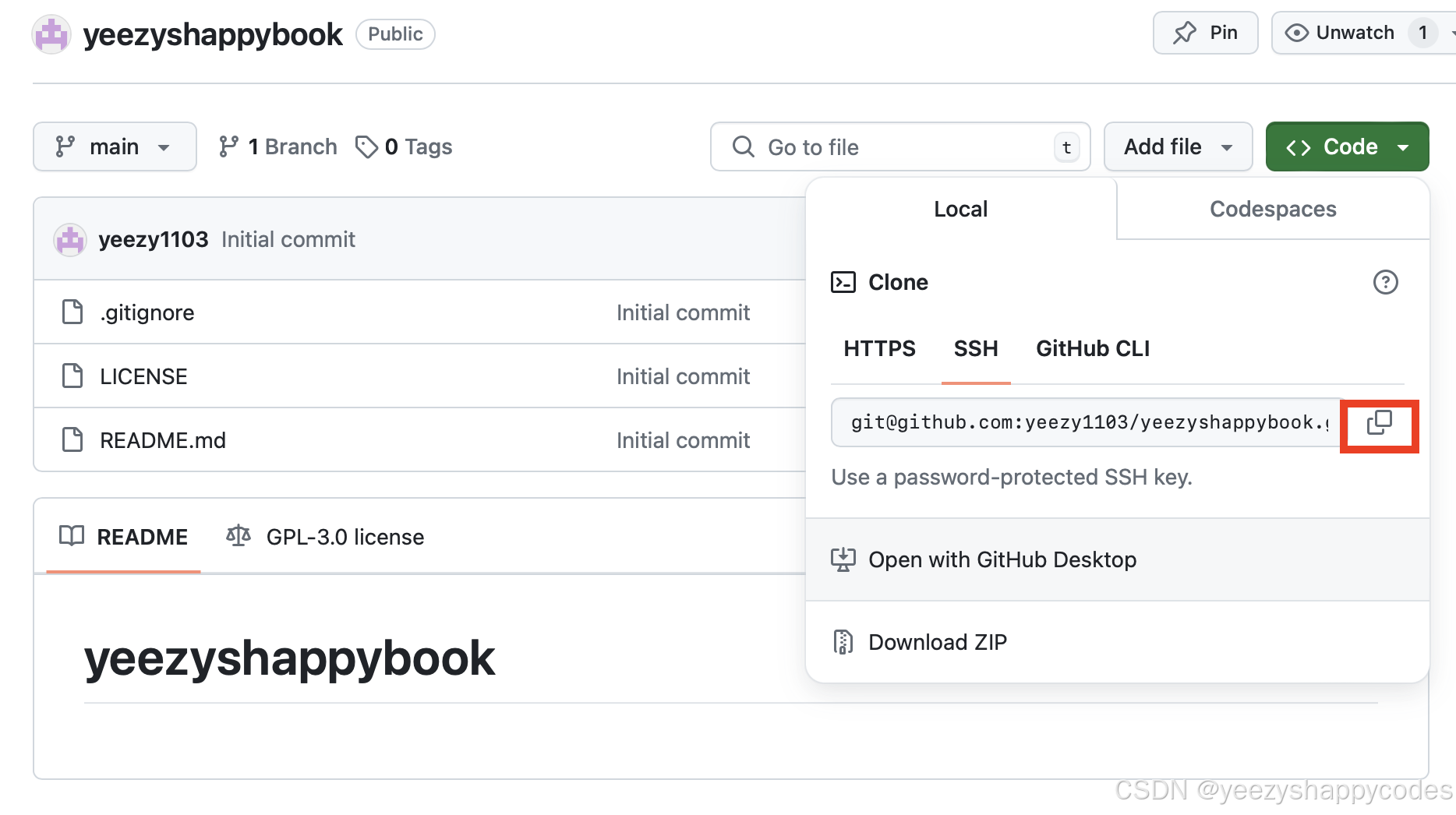Click the yeezyshappybook repository avatar icon
This screenshot has width=1456, height=815.
point(51,34)
